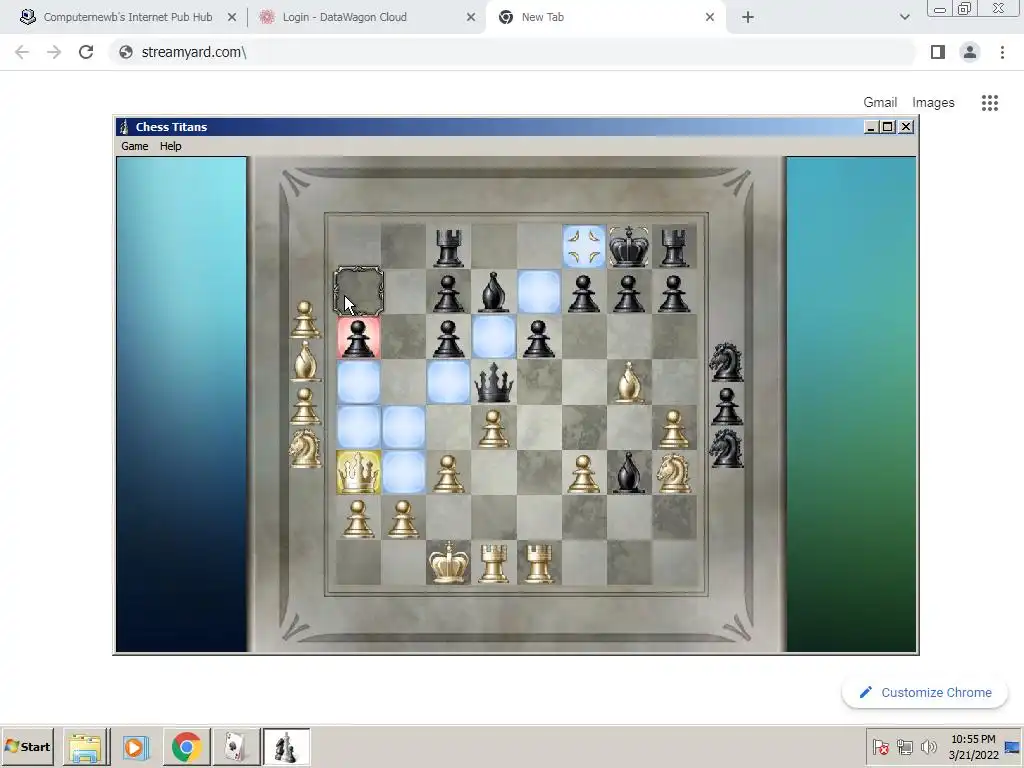Move to the blue square marked with corner arrows
The image size is (1024, 768).
[x=584, y=247]
